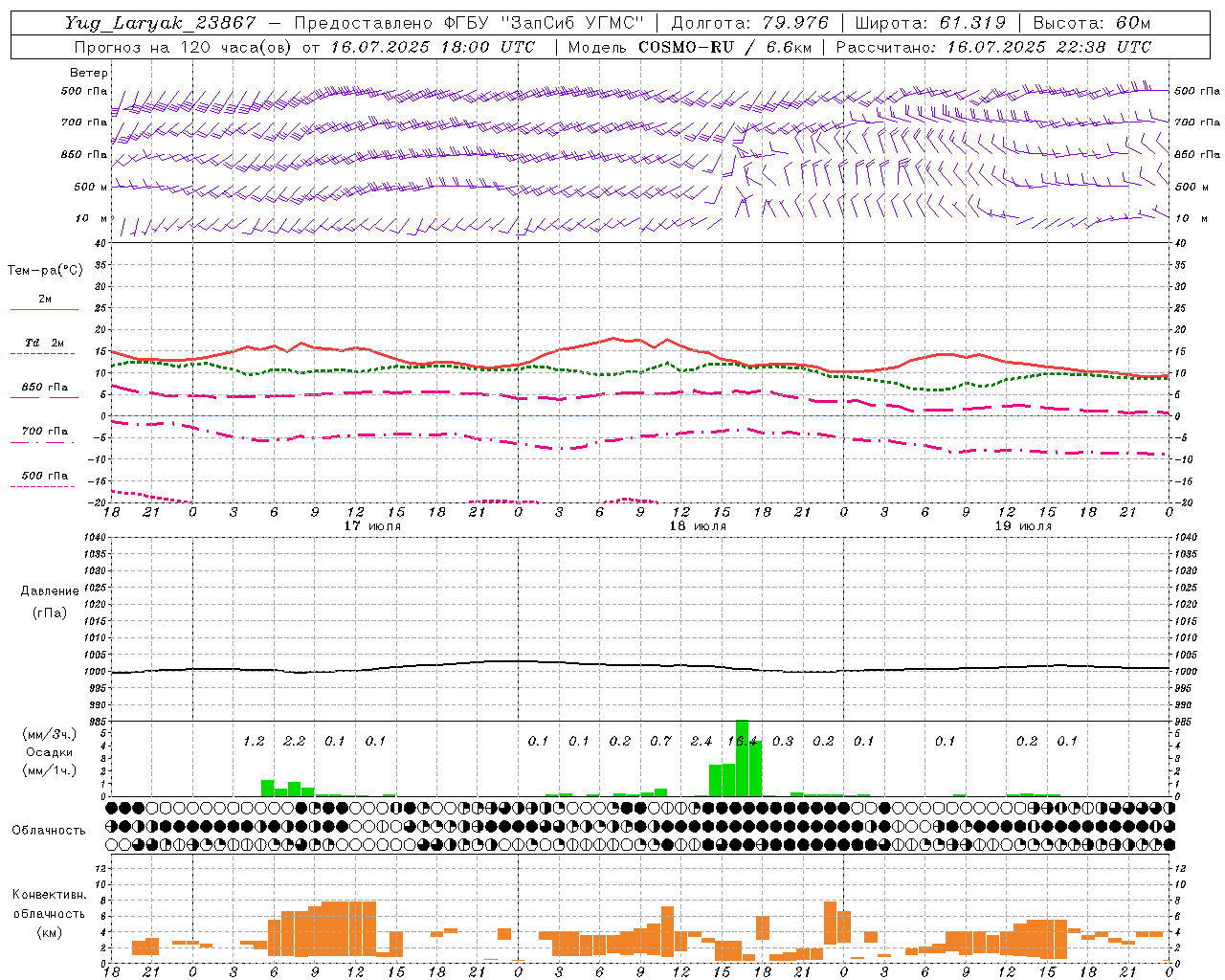Click the (мм/1ч.) precipitation unit label
Screen dimensions: 1225x980
click(49, 770)
